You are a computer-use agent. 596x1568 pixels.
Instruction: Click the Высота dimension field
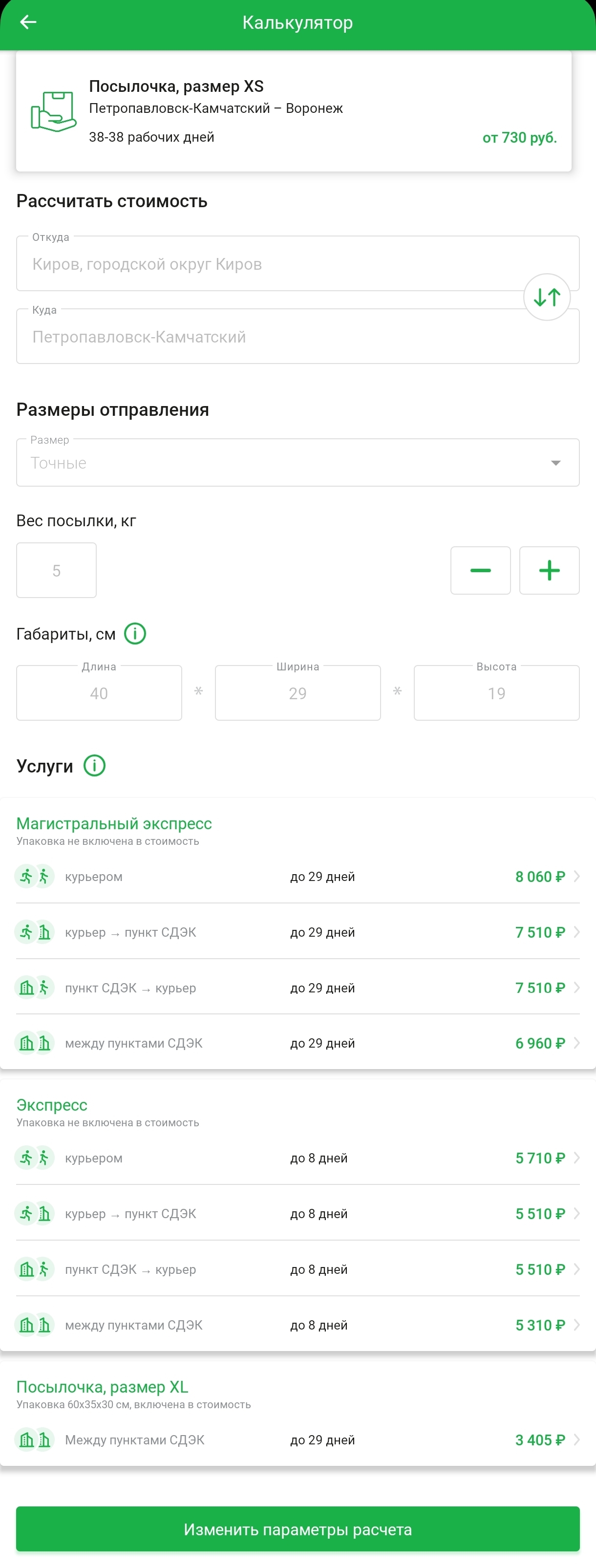coord(496,693)
